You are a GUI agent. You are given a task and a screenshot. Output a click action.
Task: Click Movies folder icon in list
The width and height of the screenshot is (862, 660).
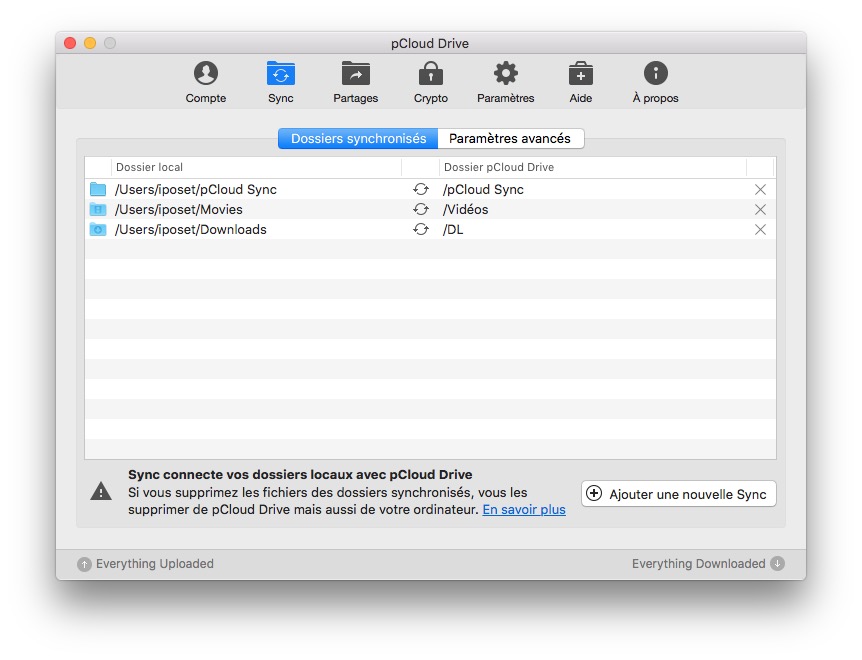pyautogui.click(x=98, y=209)
